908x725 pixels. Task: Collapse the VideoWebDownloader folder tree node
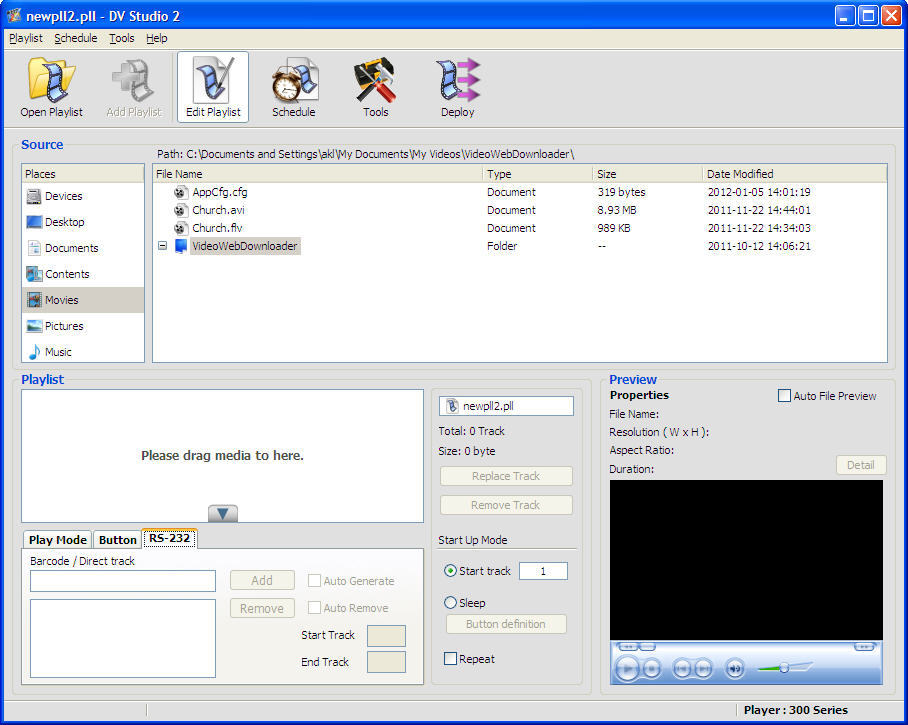pos(163,246)
